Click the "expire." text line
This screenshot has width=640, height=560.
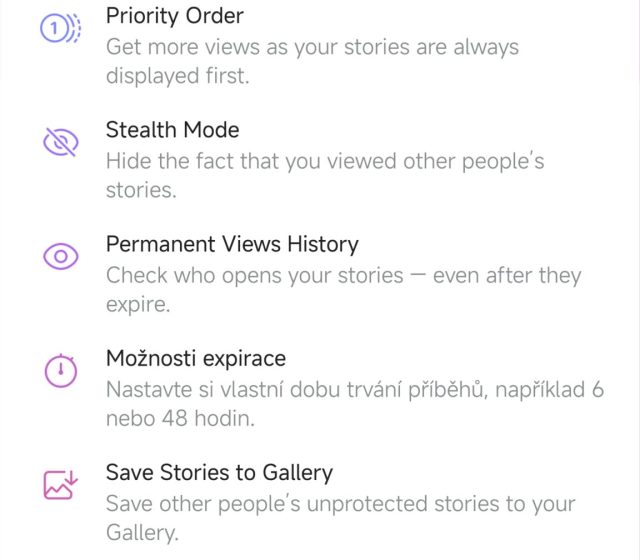pyautogui.click(x=140, y=305)
